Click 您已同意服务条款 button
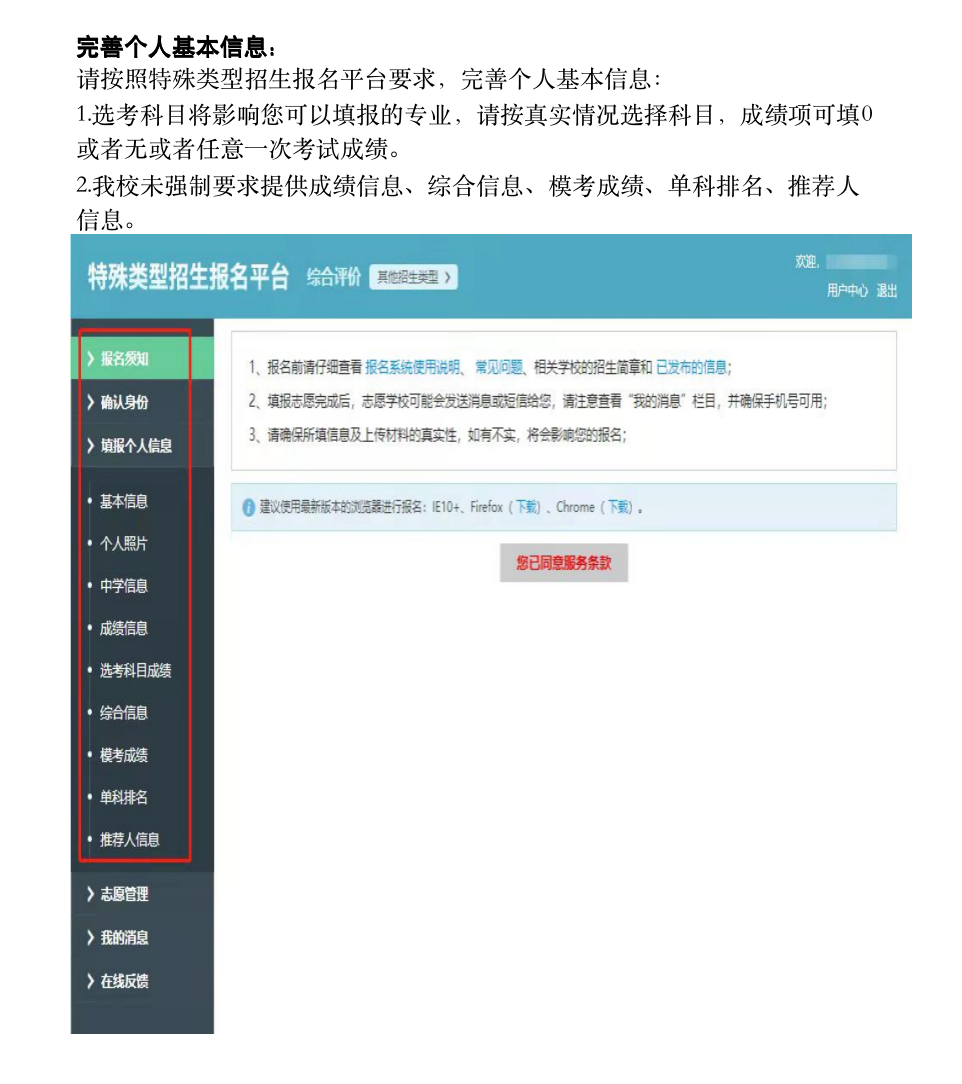This screenshot has height=1084, width=962. 564,563
